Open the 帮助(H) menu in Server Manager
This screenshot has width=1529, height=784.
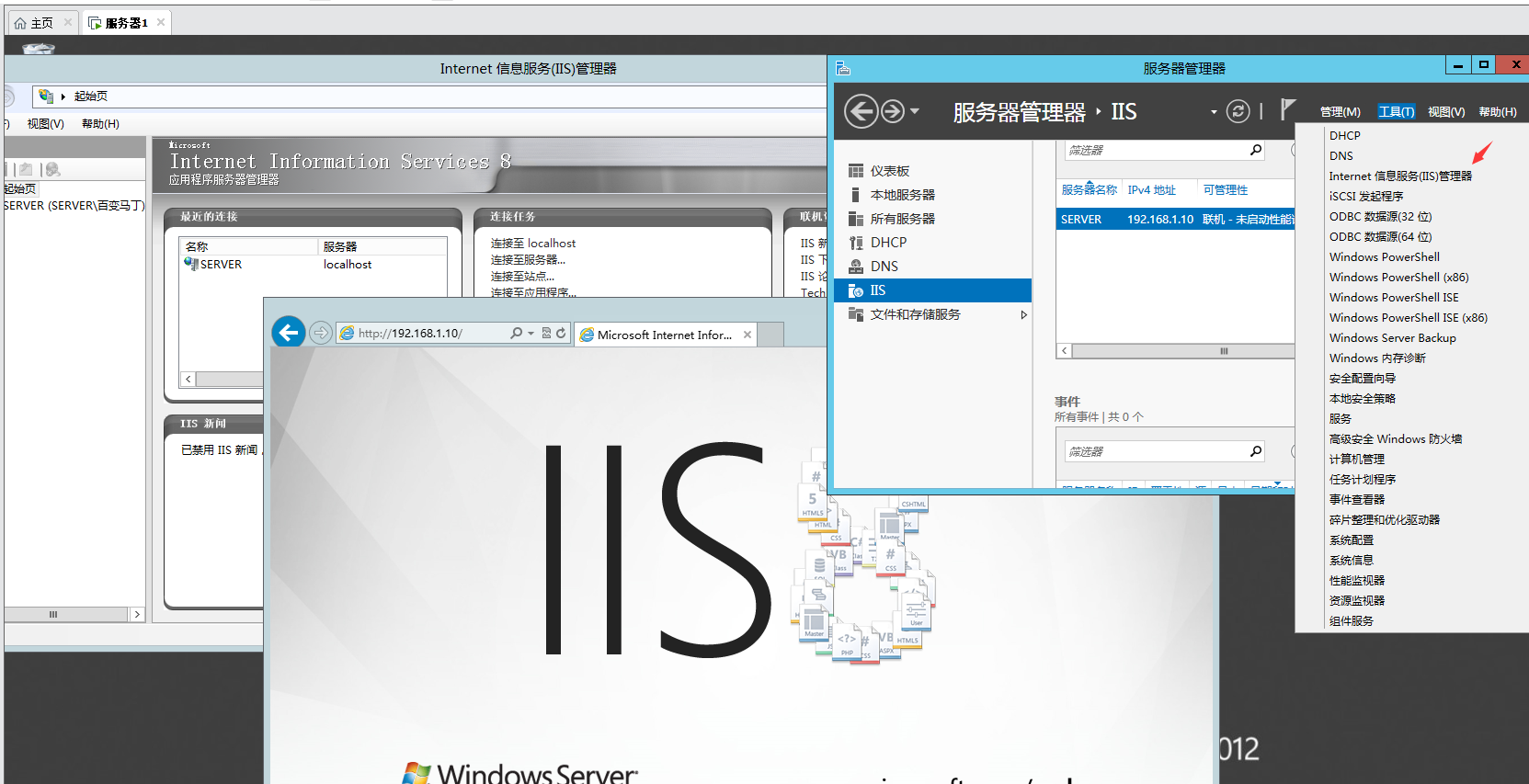tap(1498, 111)
